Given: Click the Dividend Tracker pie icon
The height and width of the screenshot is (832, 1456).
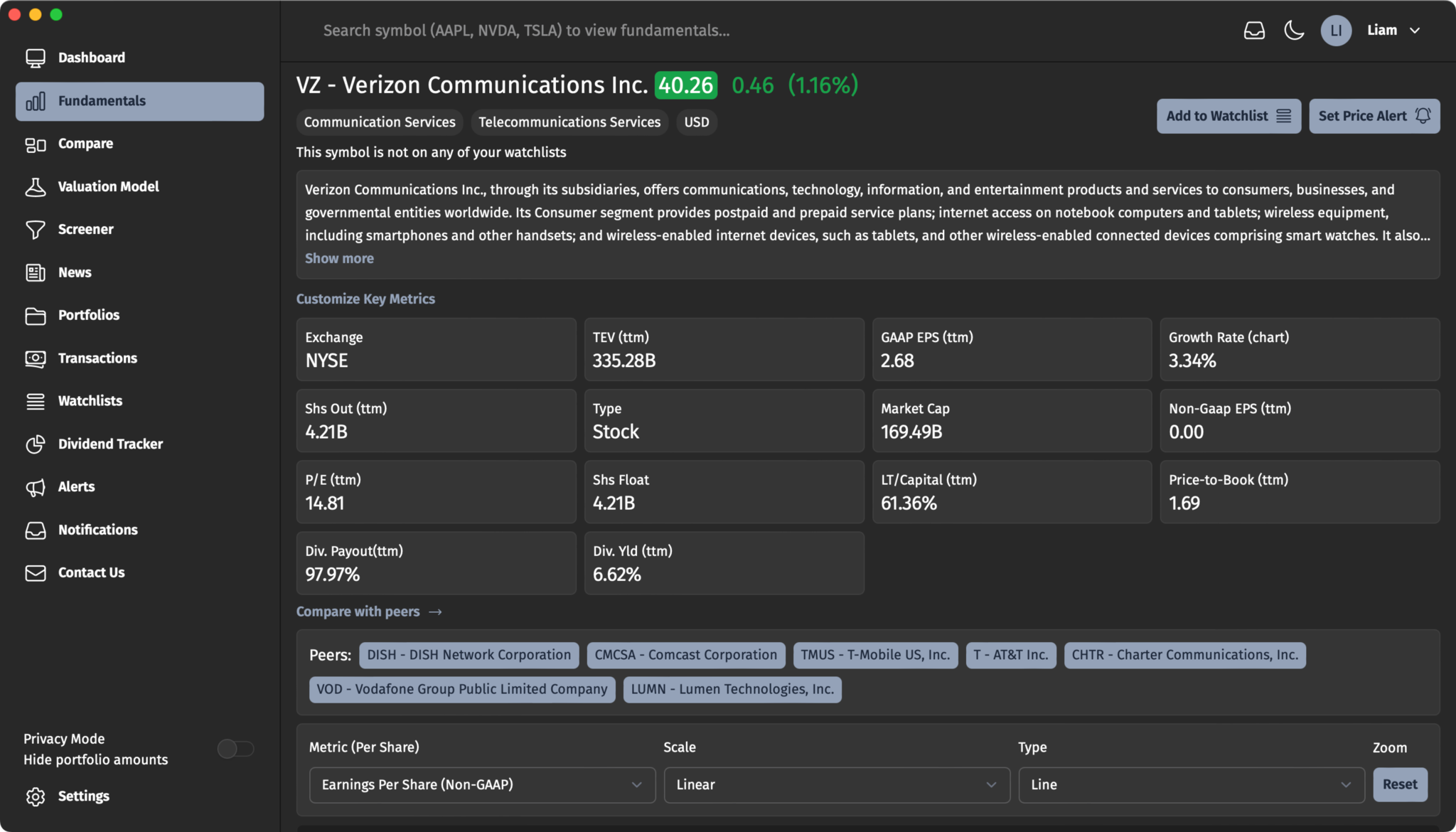Looking at the screenshot, I should (x=36, y=444).
